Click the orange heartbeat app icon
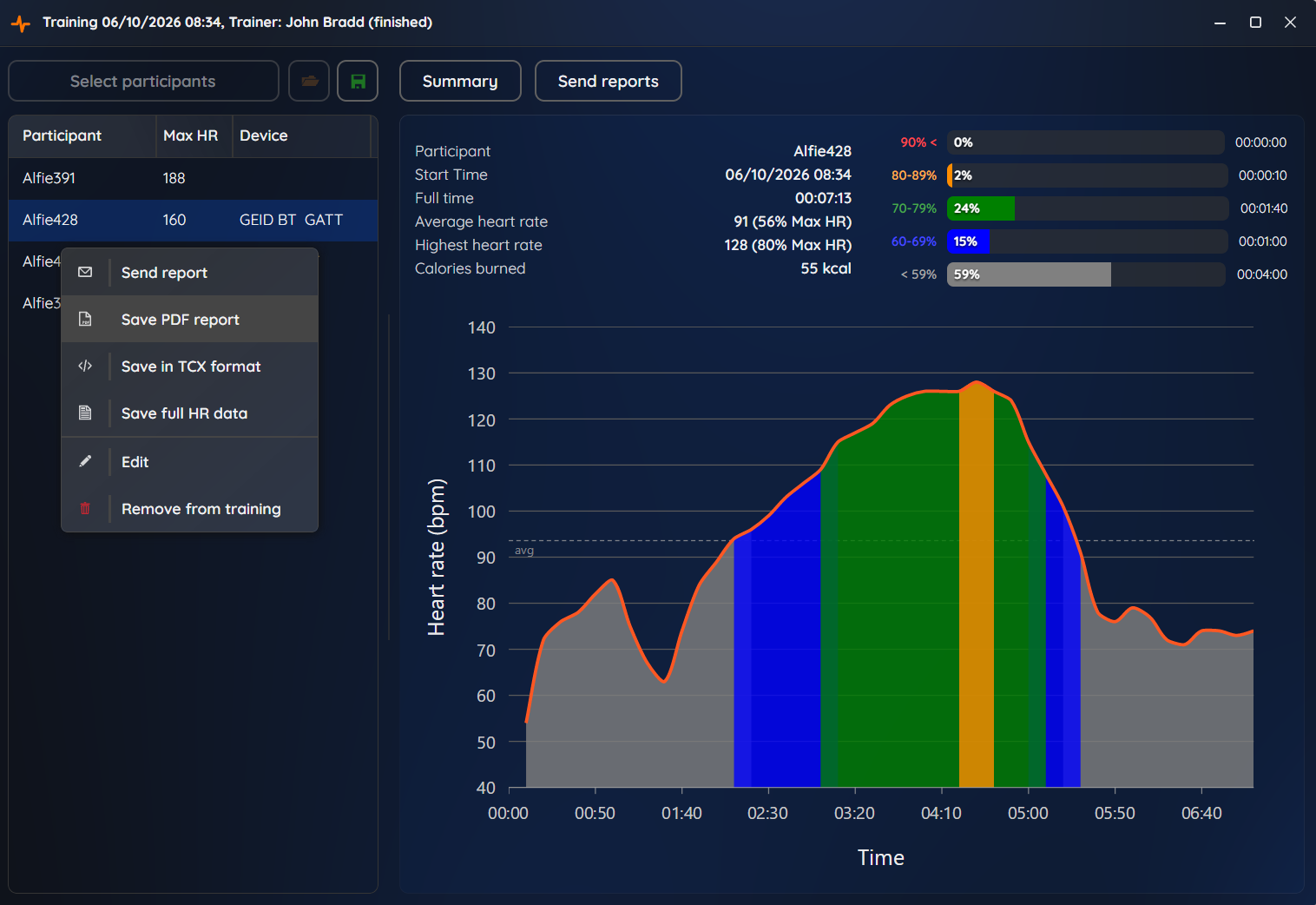 (21, 23)
